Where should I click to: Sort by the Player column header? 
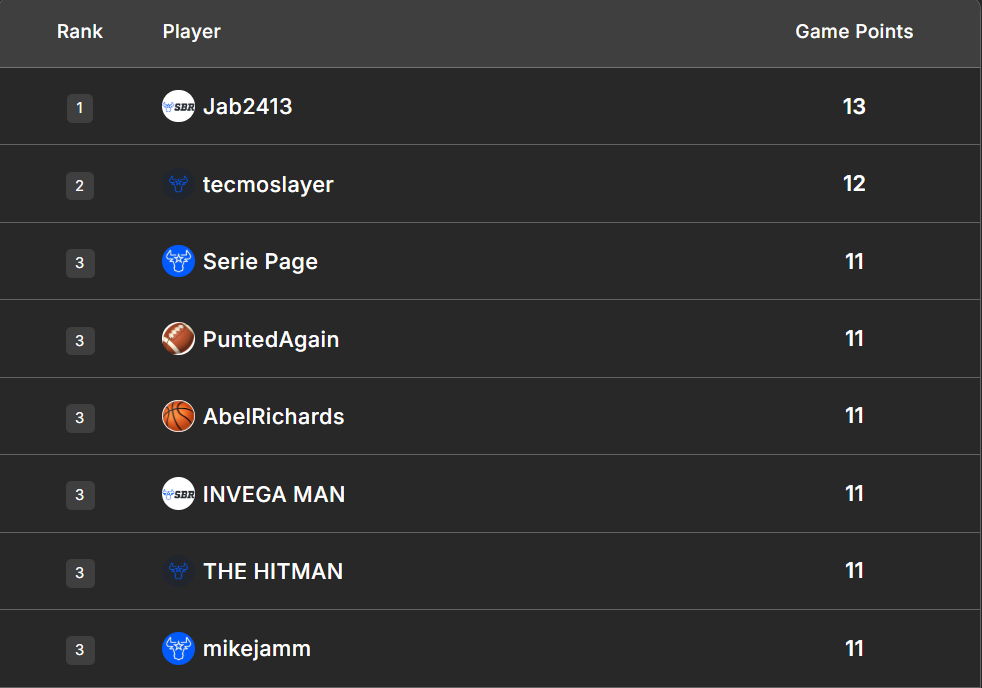coord(192,32)
